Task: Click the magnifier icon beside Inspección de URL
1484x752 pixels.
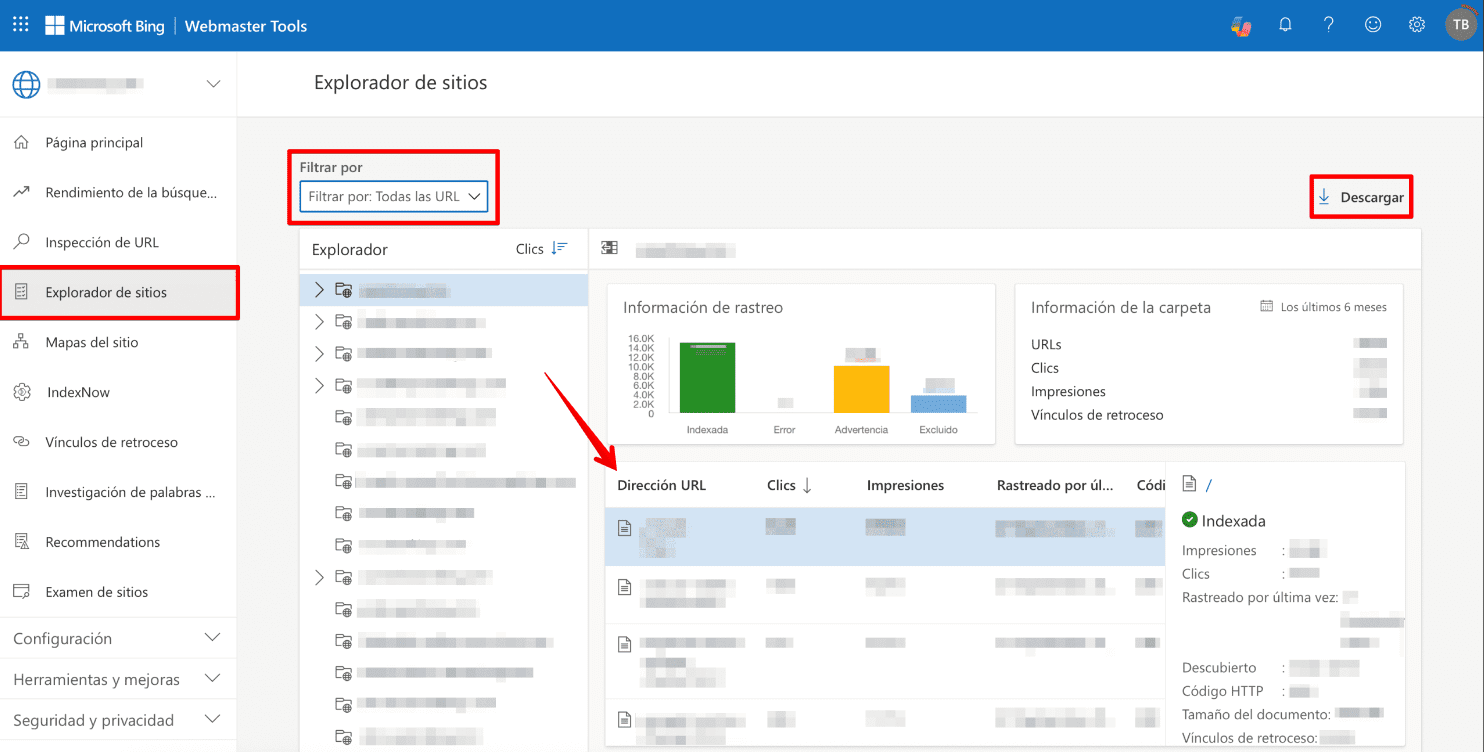Action: tap(21, 242)
